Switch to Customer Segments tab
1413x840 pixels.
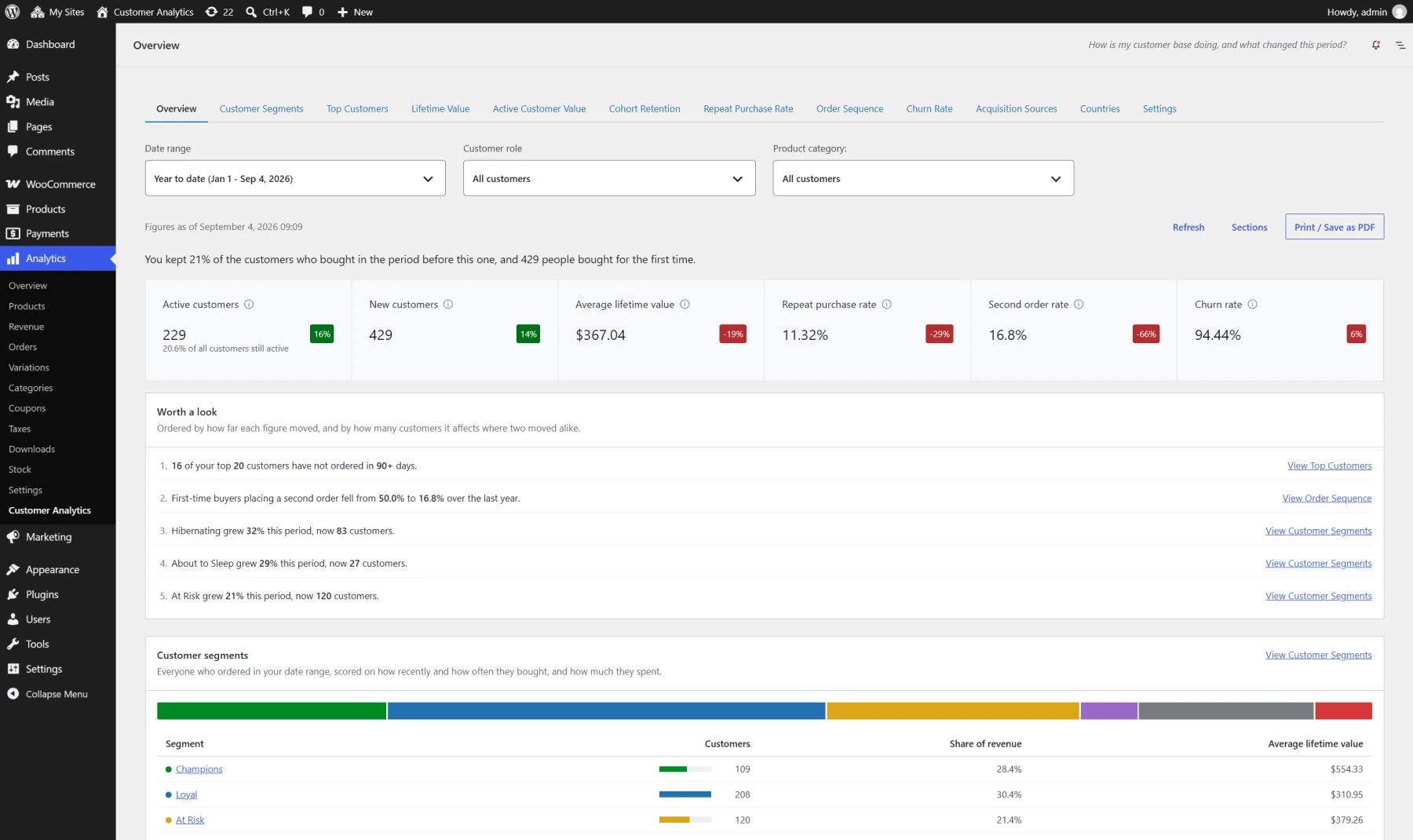tap(261, 109)
